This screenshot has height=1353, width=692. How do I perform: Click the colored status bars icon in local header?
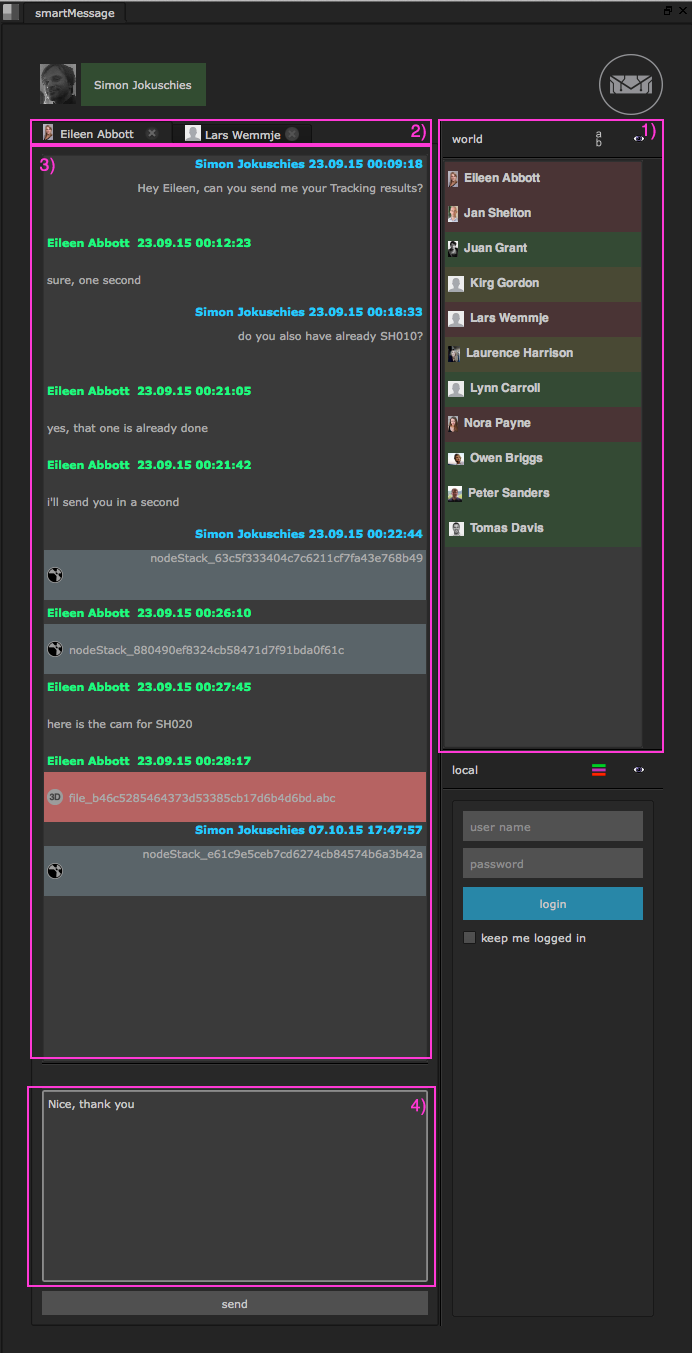[x=599, y=770]
